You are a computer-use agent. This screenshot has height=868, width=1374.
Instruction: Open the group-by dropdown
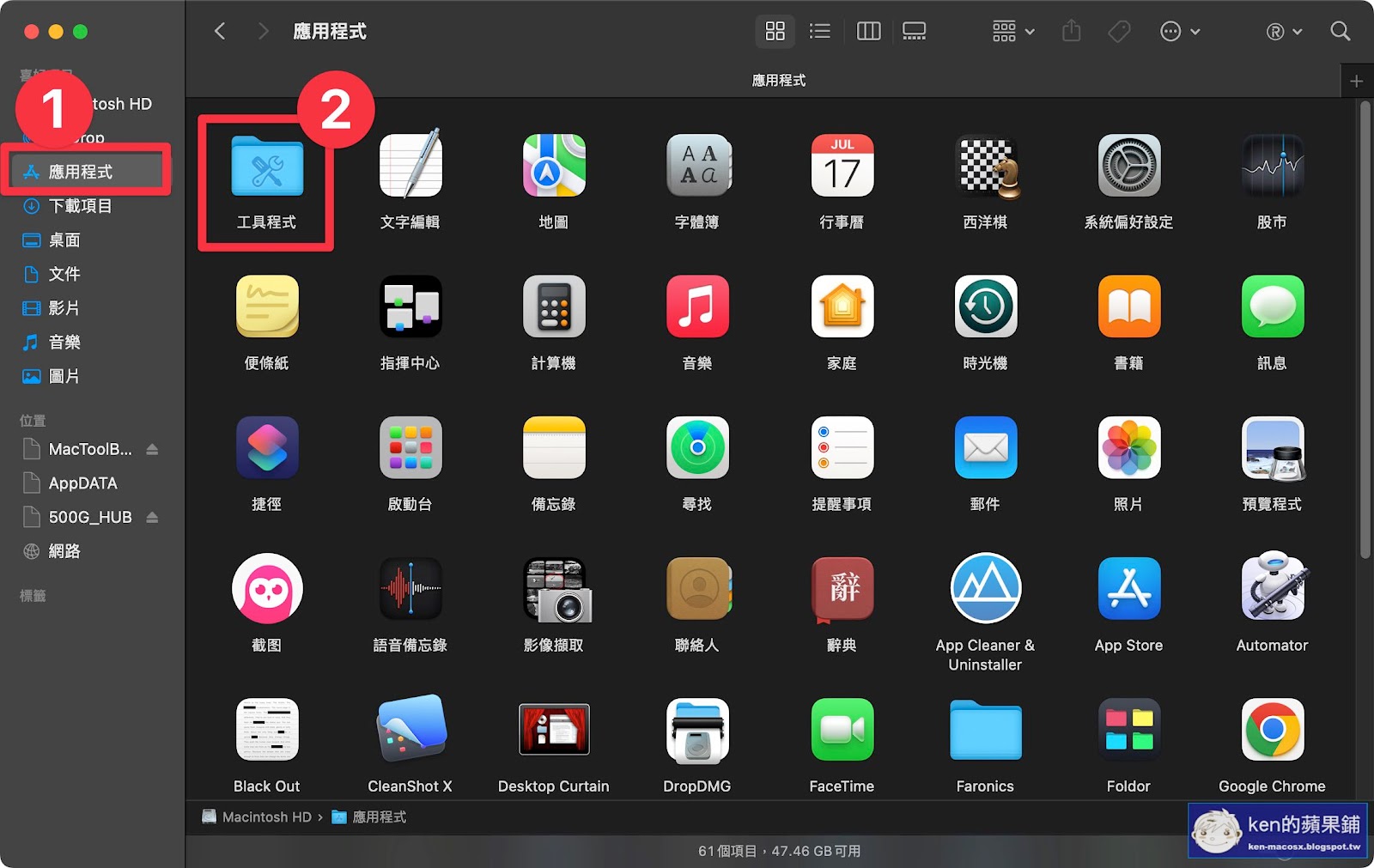click(x=1013, y=32)
